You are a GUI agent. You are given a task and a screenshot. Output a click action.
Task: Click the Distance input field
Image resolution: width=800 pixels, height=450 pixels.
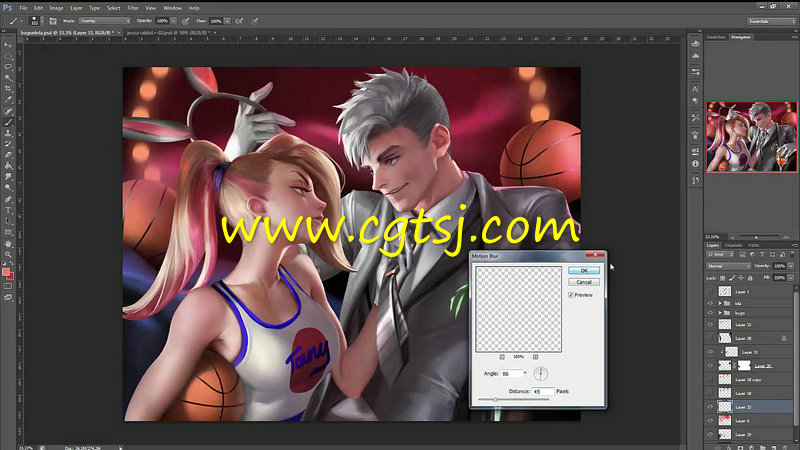pyautogui.click(x=543, y=391)
